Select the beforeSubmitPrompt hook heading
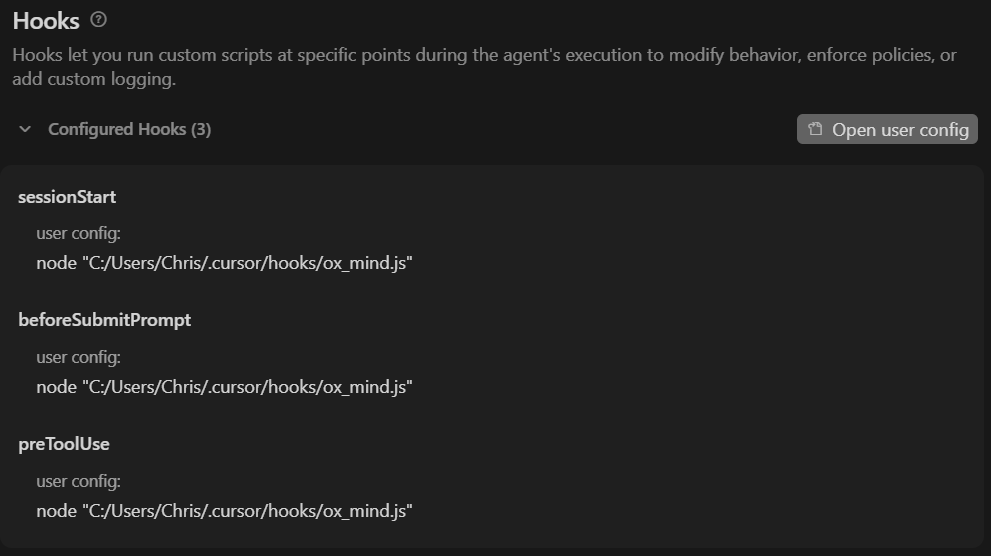 coord(105,320)
